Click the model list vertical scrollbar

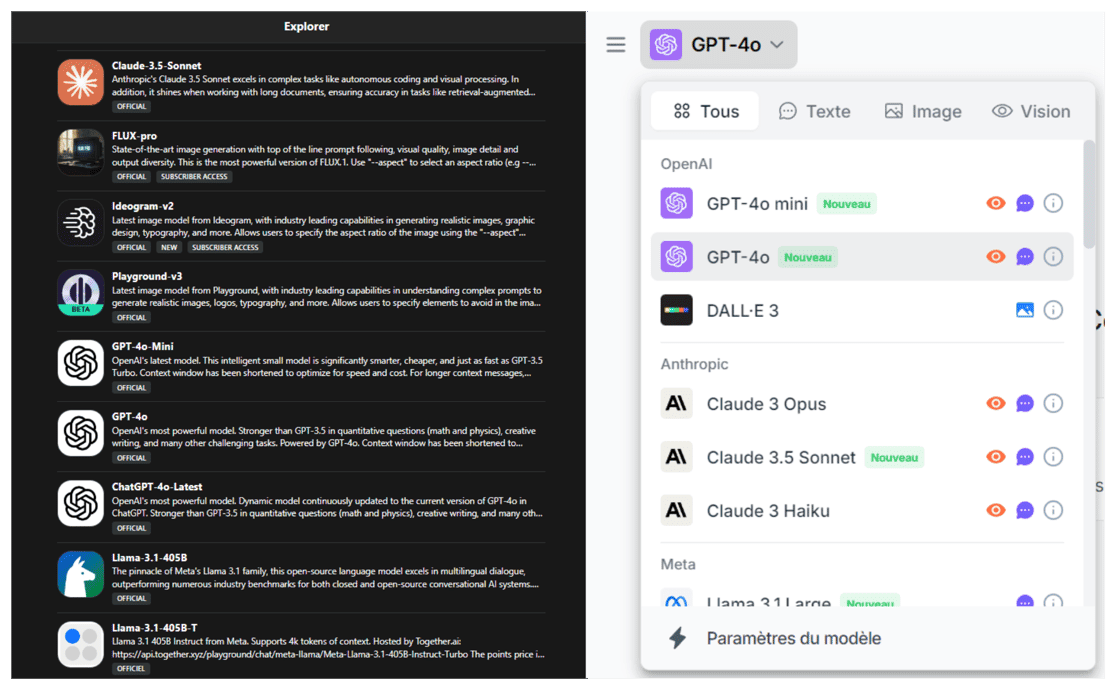1089,194
